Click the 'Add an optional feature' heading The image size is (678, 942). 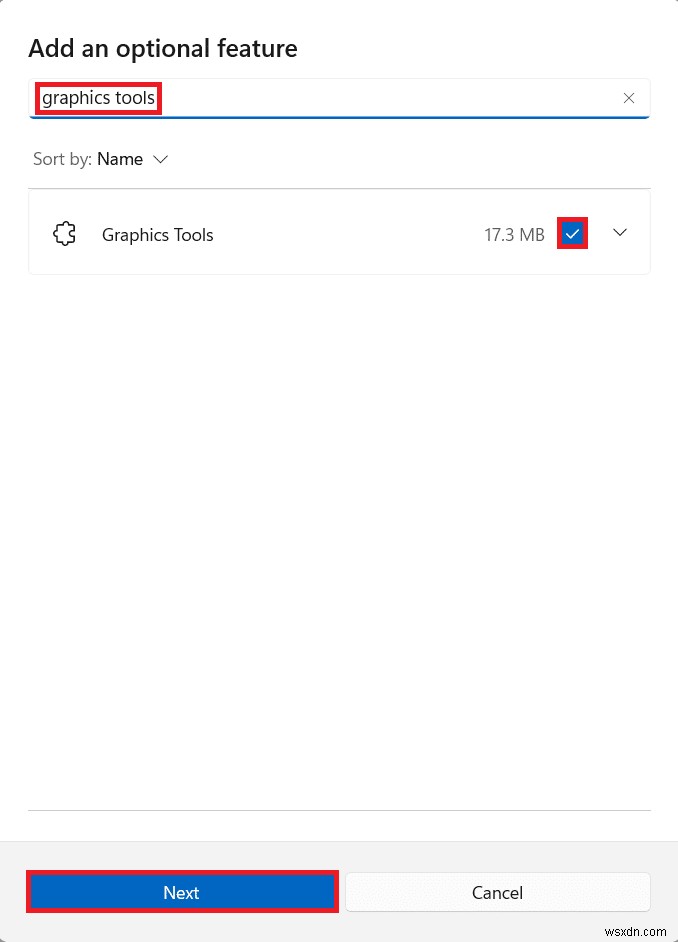tap(162, 48)
